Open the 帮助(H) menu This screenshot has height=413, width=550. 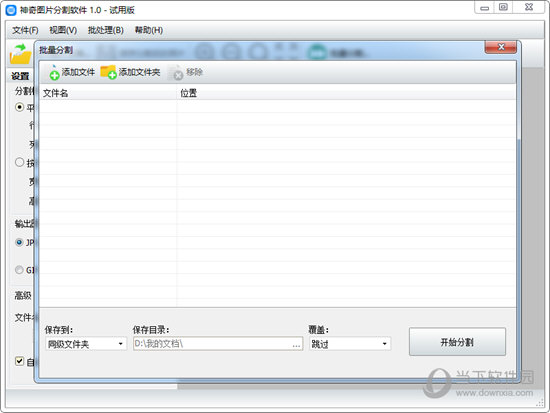coord(149,30)
